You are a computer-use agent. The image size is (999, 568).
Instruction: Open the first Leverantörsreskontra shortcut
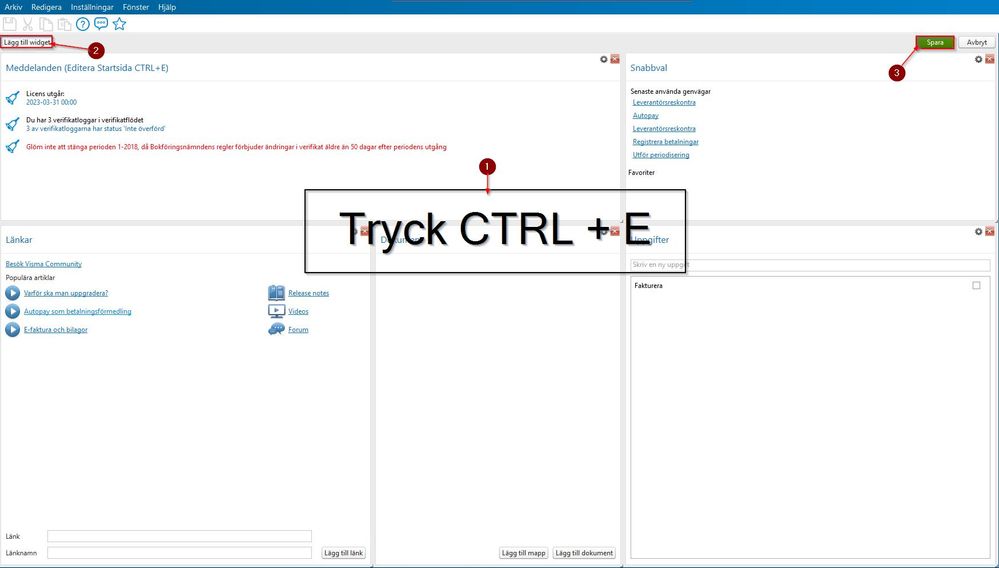(x=664, y=103)
